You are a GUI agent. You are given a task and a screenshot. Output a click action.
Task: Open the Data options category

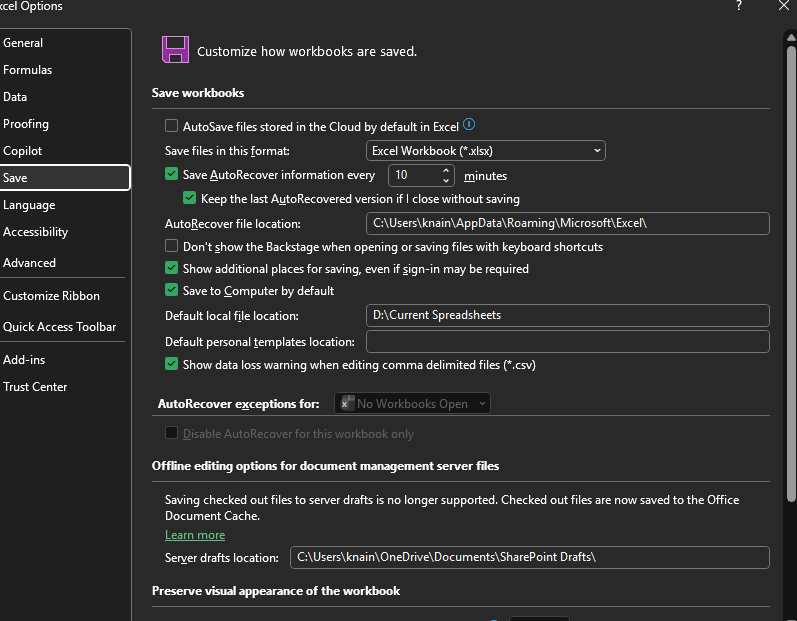(x=65, y=97)
